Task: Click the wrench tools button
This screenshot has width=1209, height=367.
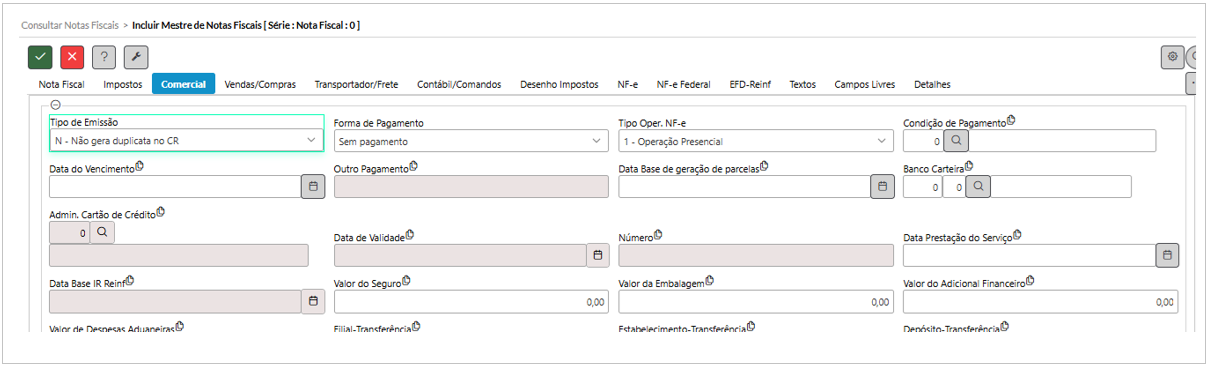Action: point(136,58)
